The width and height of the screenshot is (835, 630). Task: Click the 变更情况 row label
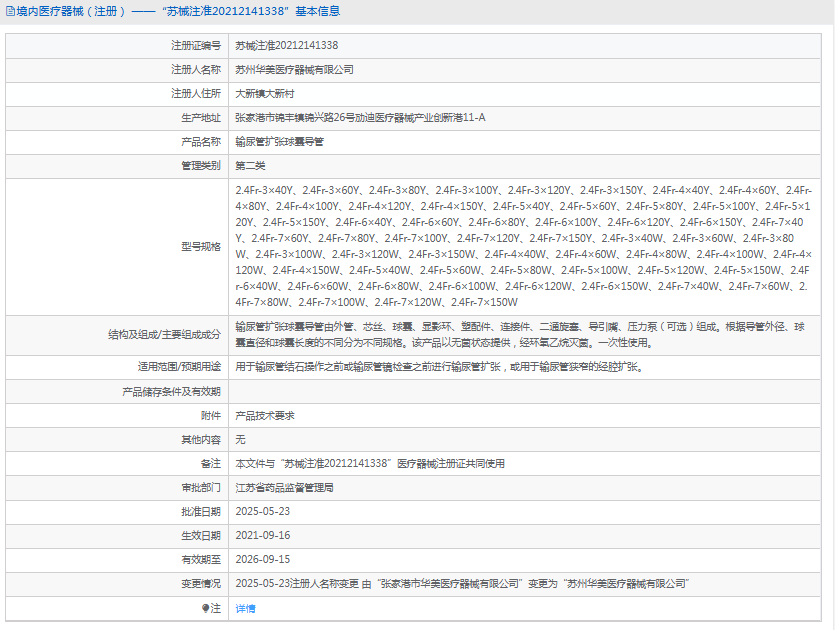click(x=201, y=584)
